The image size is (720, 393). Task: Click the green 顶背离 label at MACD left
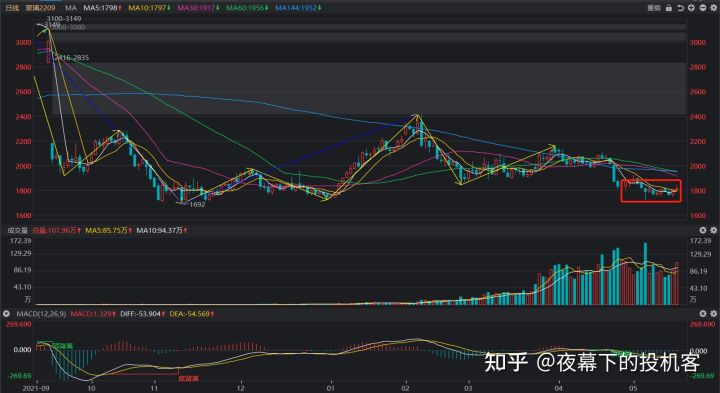[x=62, y=346]
